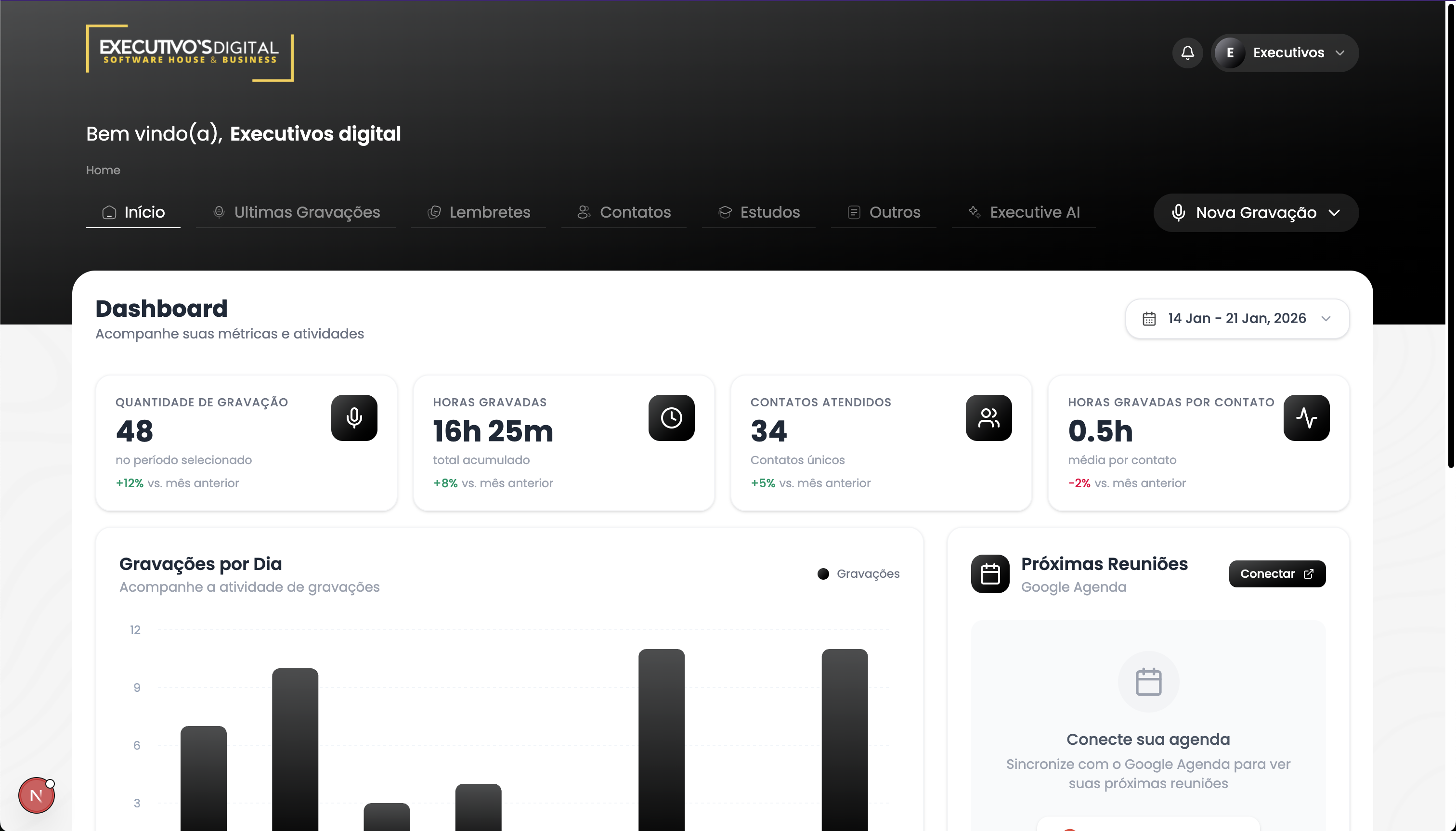Click the page's vertical scrollbar
1456x831 pixels.
tap(1450, 234)
